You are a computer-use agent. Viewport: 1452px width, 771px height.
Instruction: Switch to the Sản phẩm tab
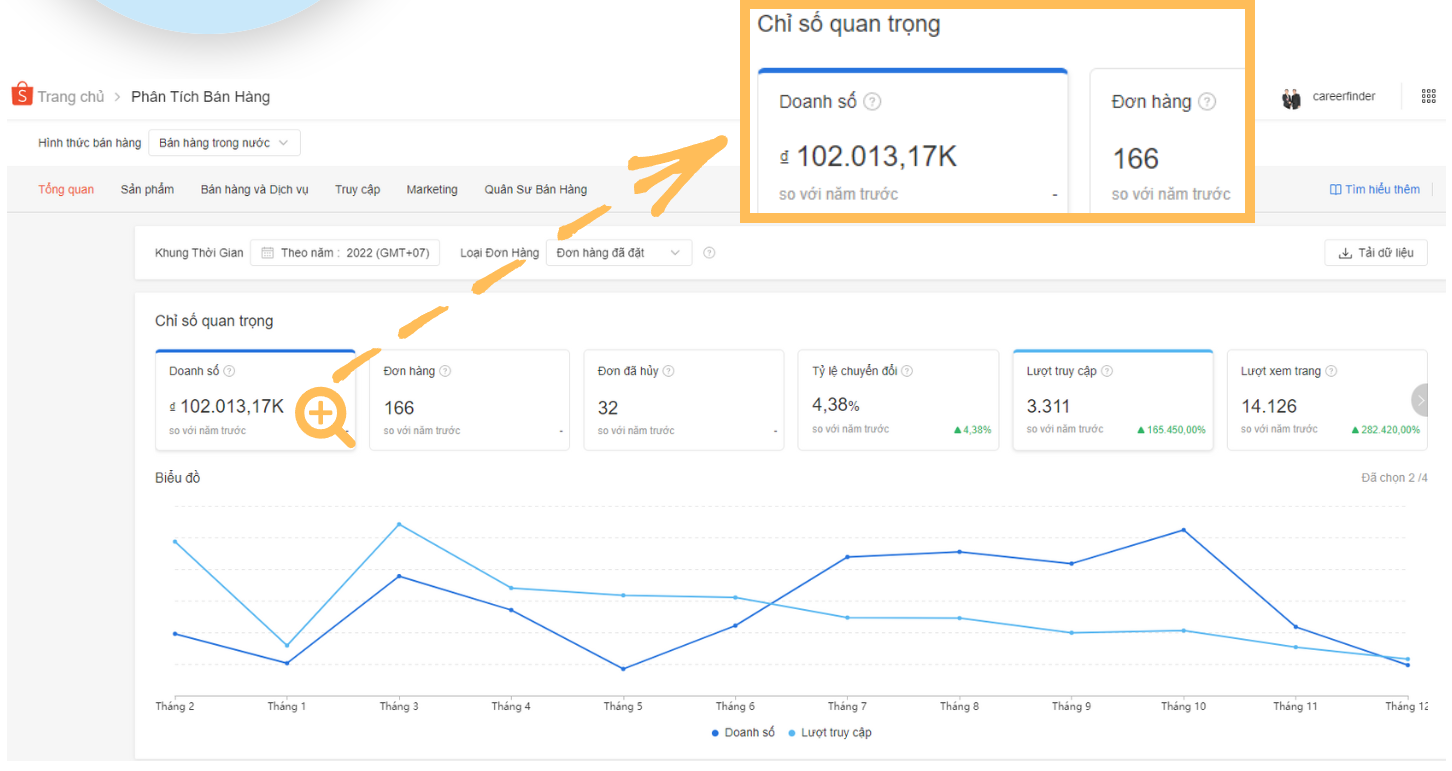click(x=147, y=189)
